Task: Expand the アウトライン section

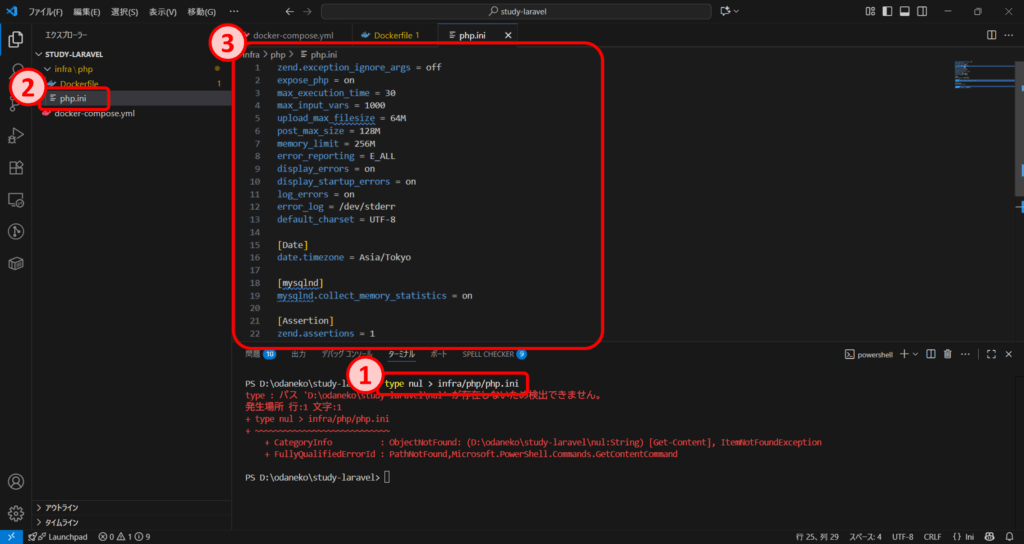Action: (x=62, y=508)
